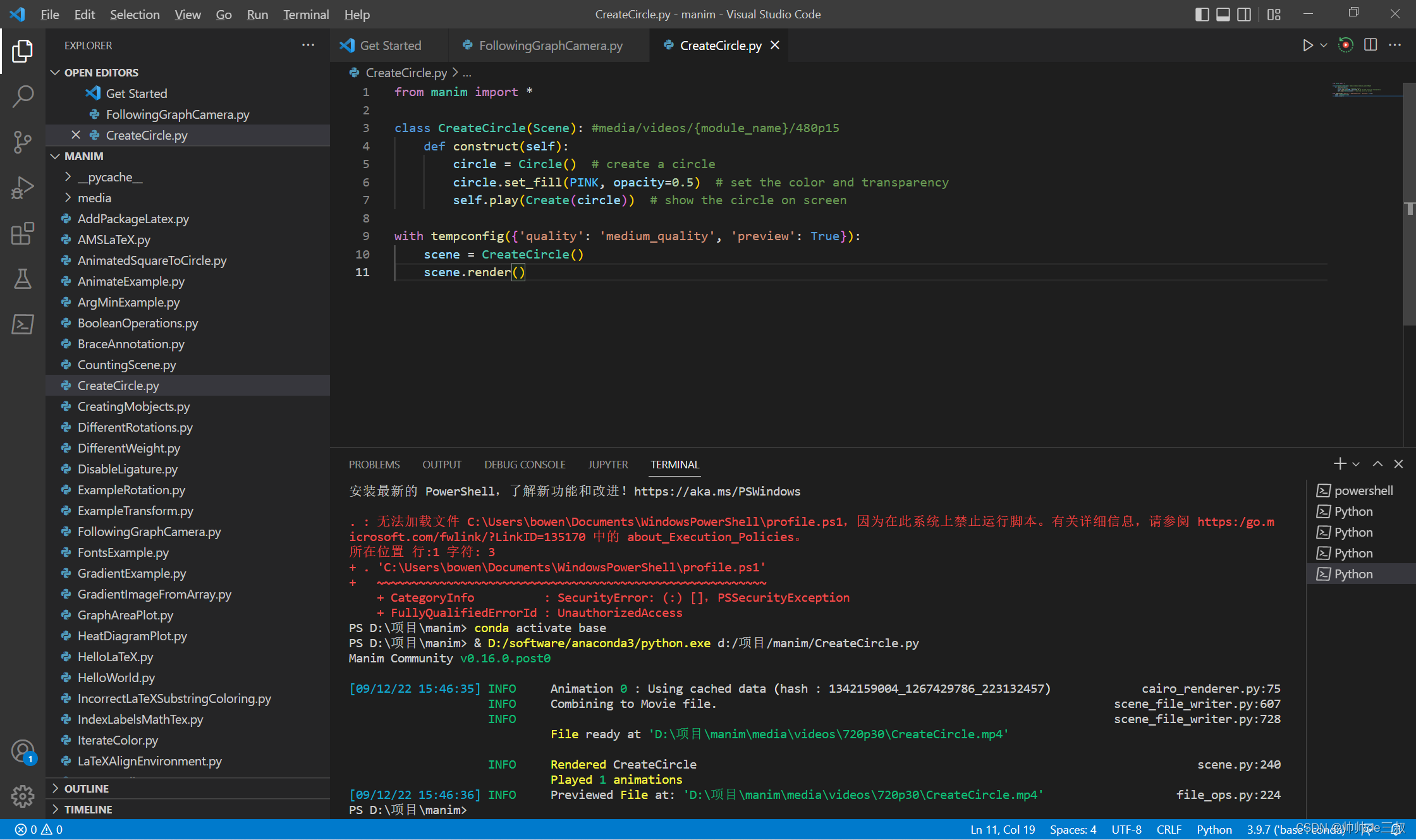This screenshot has height=840, width=1416.
Task: Switch to the Debug Console tab
Action: (x=525, y=465)
